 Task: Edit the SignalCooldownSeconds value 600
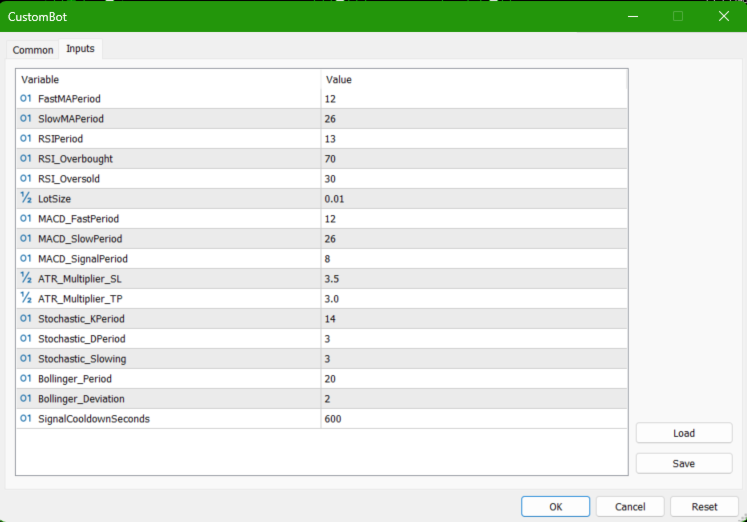click(x=474, y=419)
